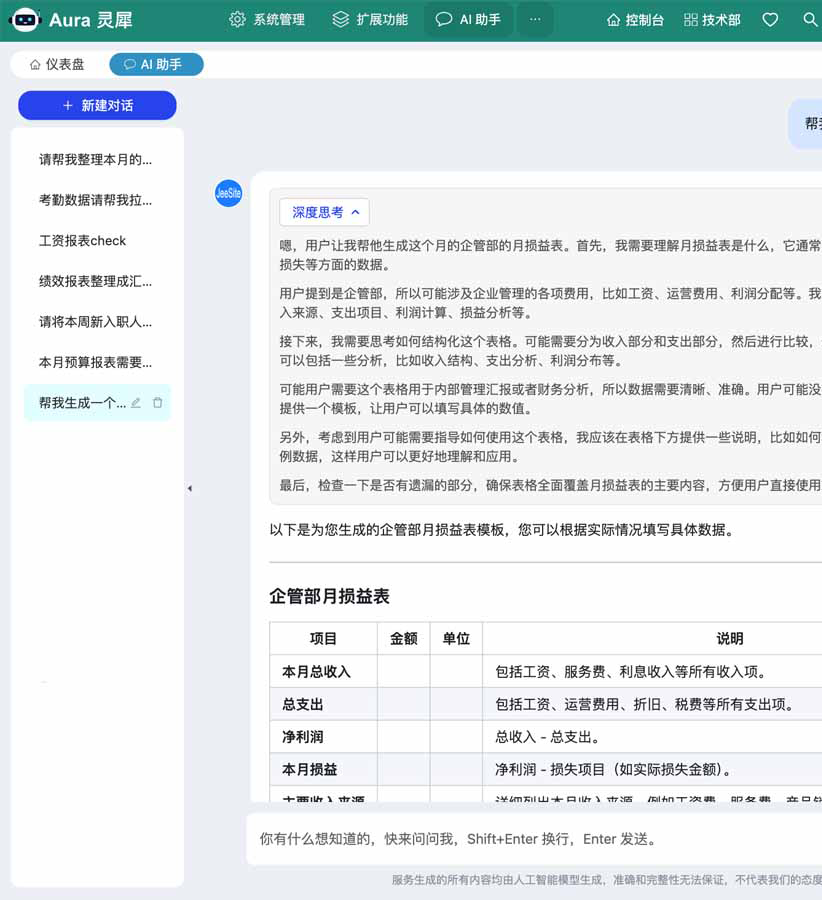Go to 控制台 home
This screenshot has height=900, width=822.
[635, 20]
